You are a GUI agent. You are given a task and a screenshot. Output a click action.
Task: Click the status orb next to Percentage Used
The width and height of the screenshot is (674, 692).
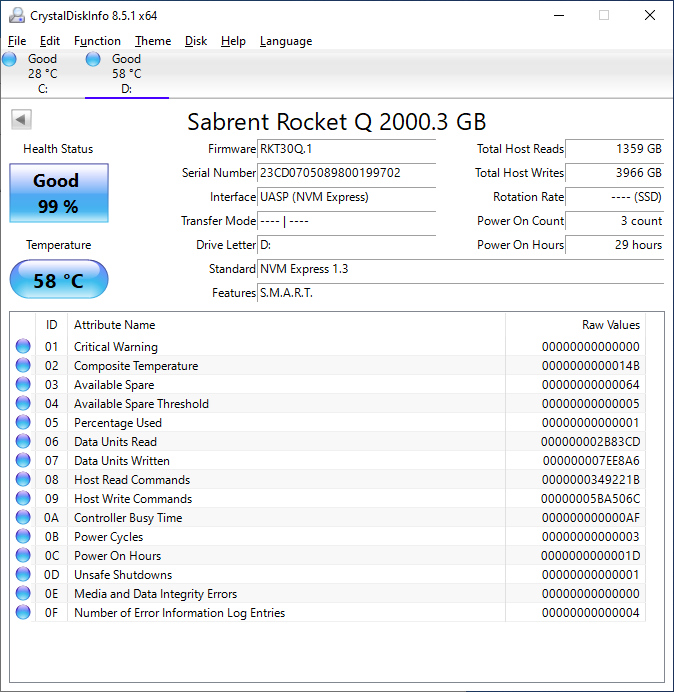[x=23, y=423]
